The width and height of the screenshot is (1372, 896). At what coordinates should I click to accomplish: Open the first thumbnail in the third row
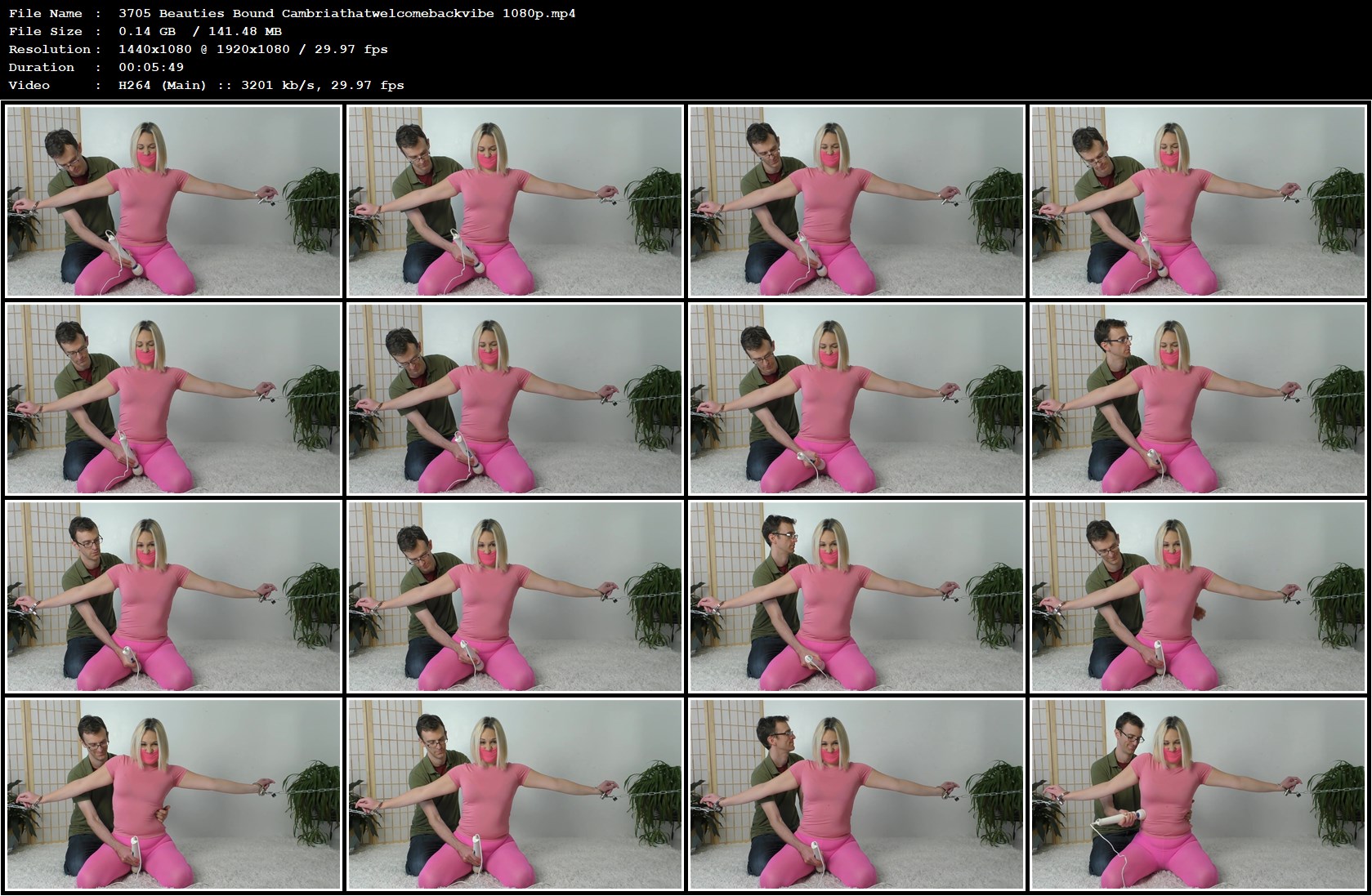coord(173,596)
